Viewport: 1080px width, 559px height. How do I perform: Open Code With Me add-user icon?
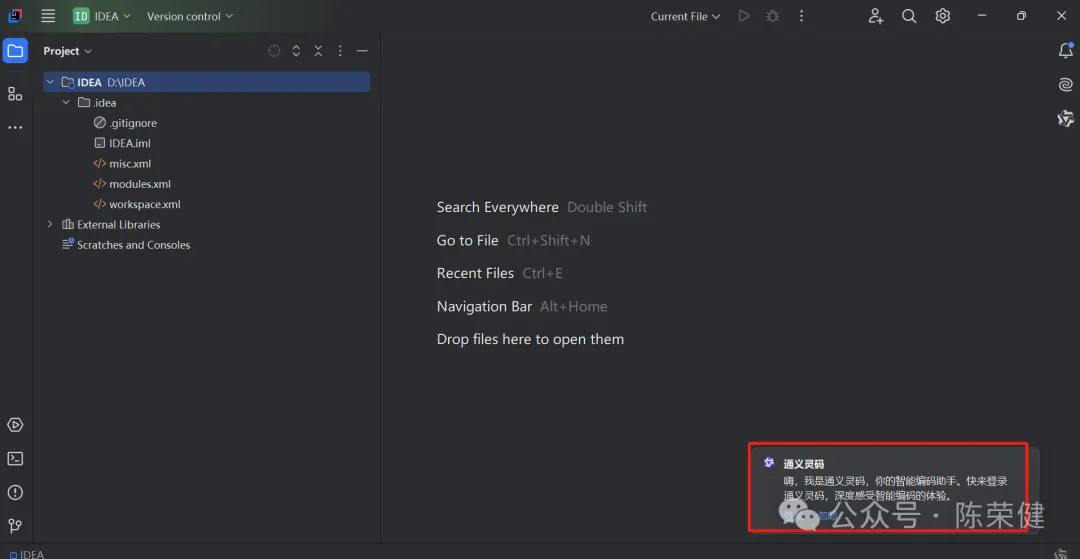pyautogui.click(x=875, y=16)
